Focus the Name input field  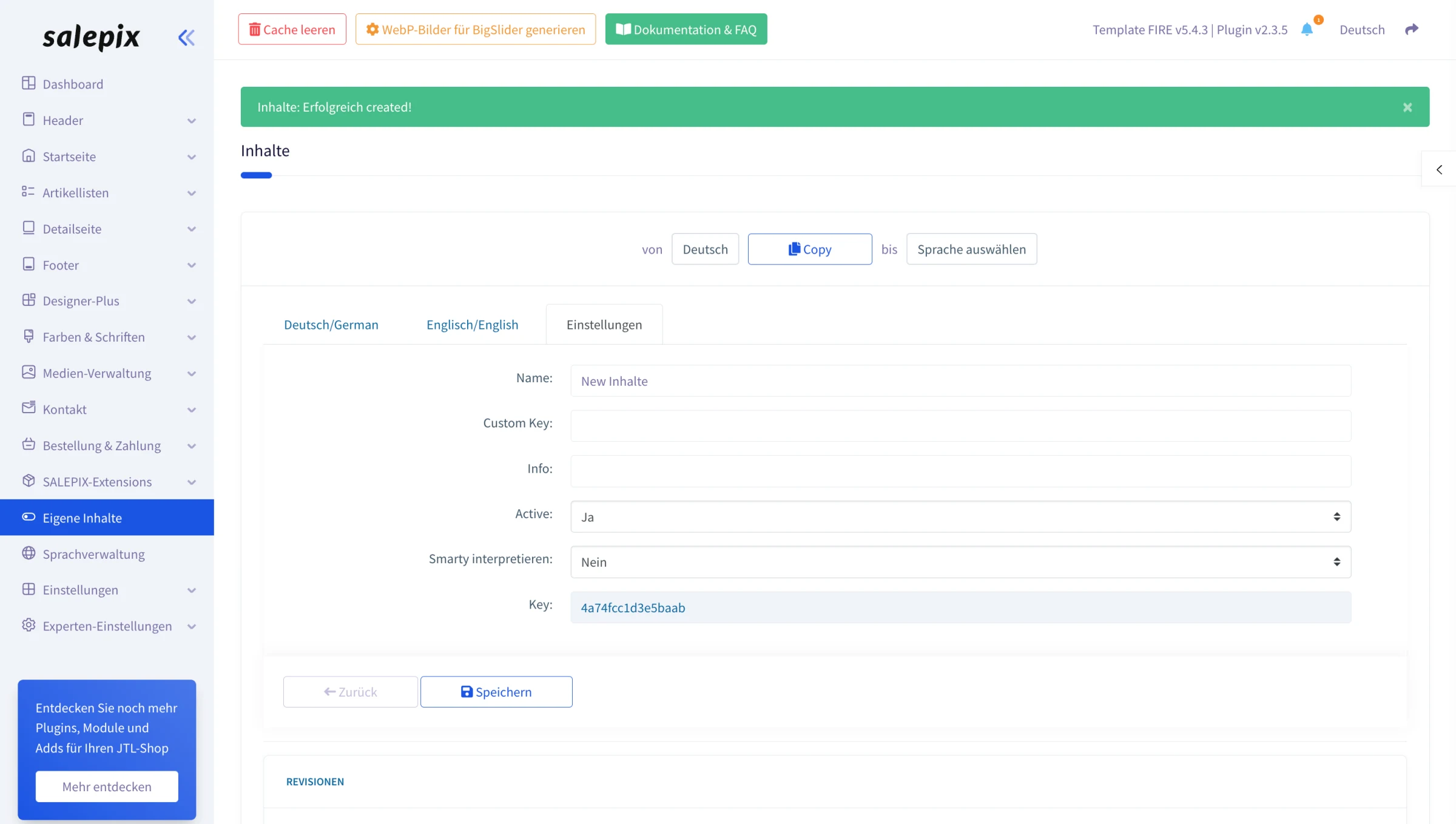tap(961, 381)
